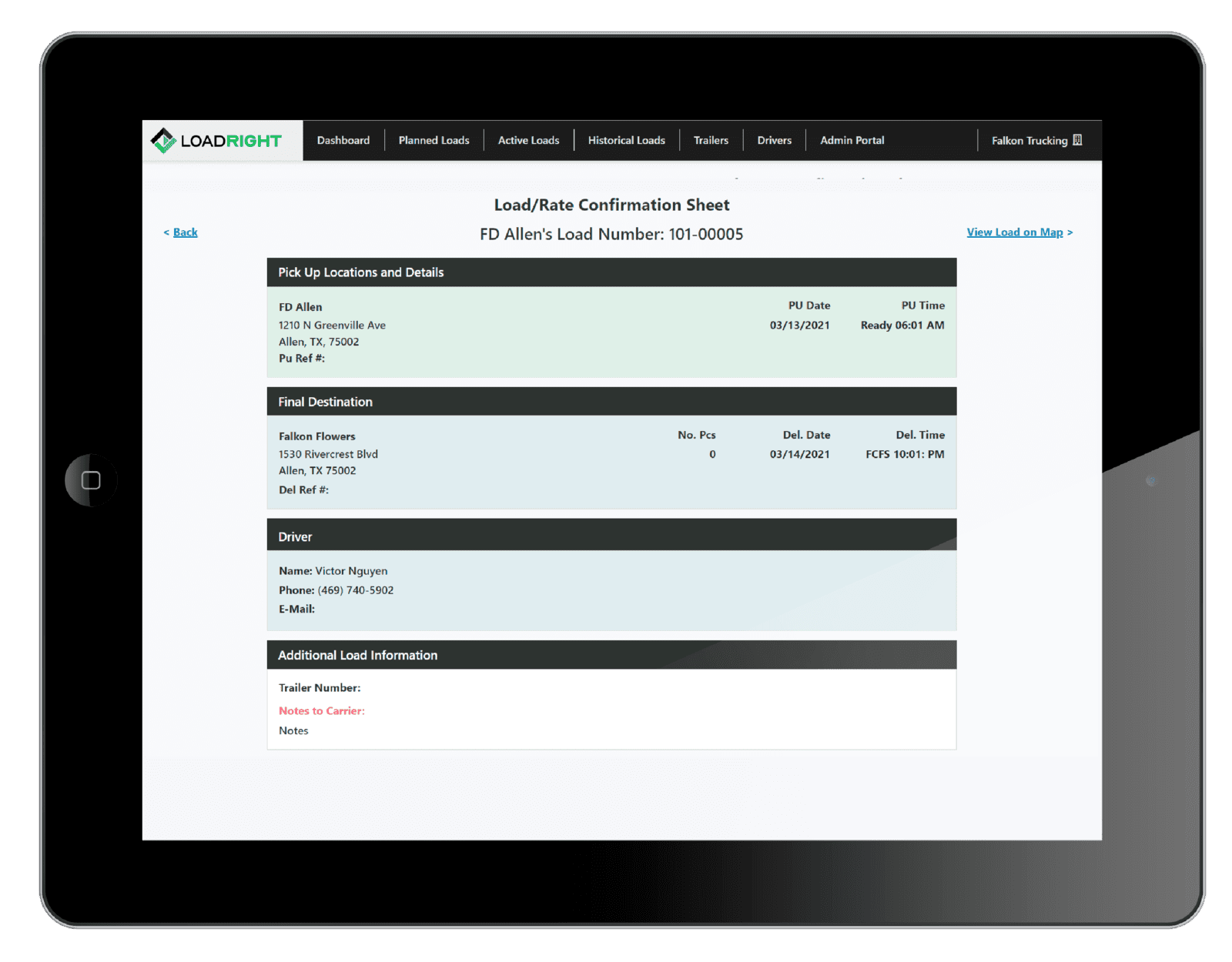Click the building icon beside Falkon Trucking
1232x962 pixels.
tap(1077, 140)
